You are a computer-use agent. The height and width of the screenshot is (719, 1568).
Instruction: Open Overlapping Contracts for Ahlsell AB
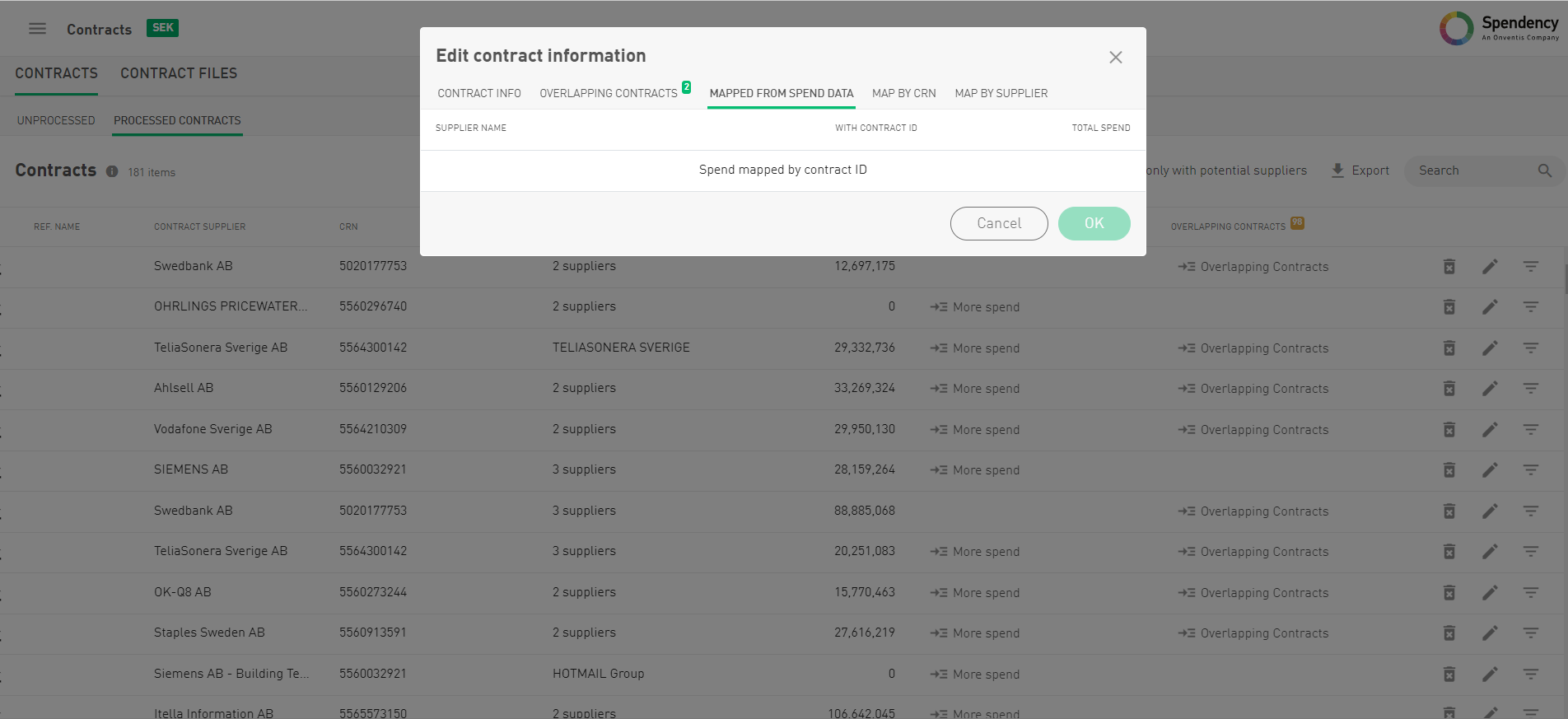[x=1253, y=389]
